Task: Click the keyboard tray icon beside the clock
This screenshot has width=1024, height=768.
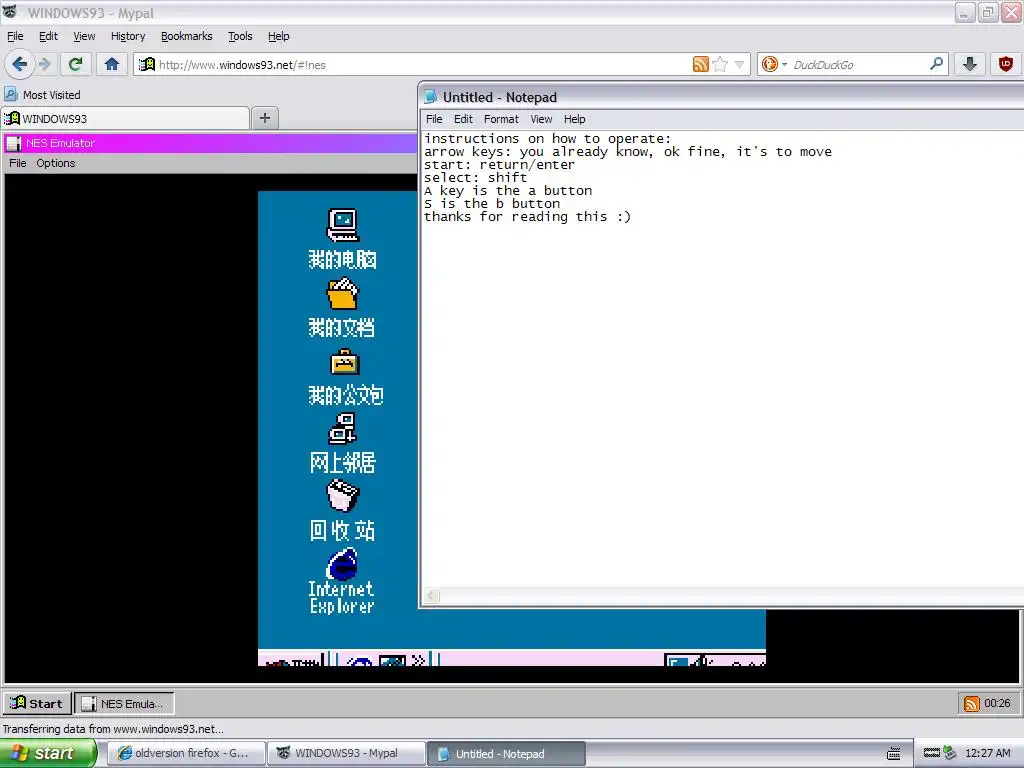Action: (x=932, y=753)
